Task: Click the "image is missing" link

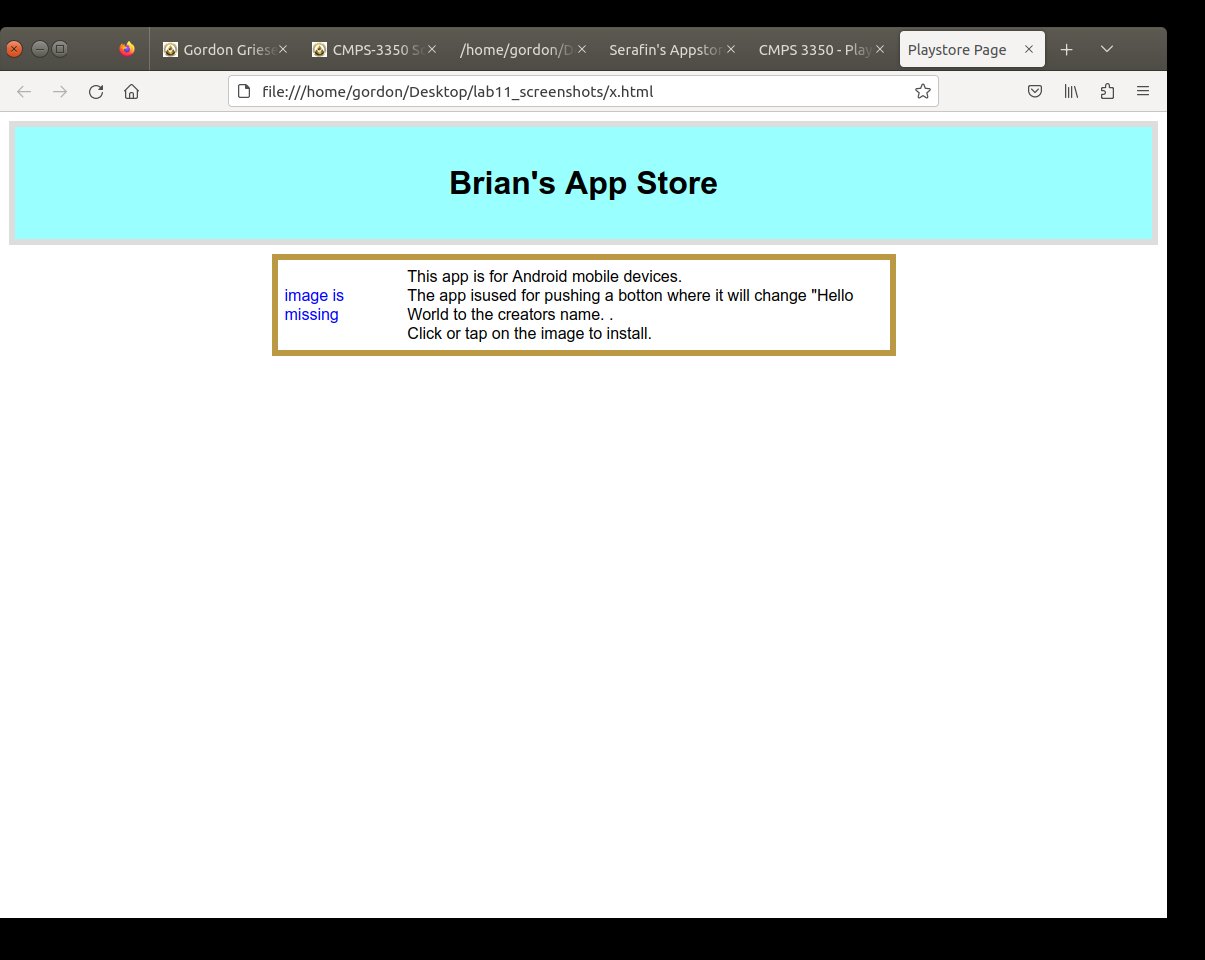Action: 314,305
